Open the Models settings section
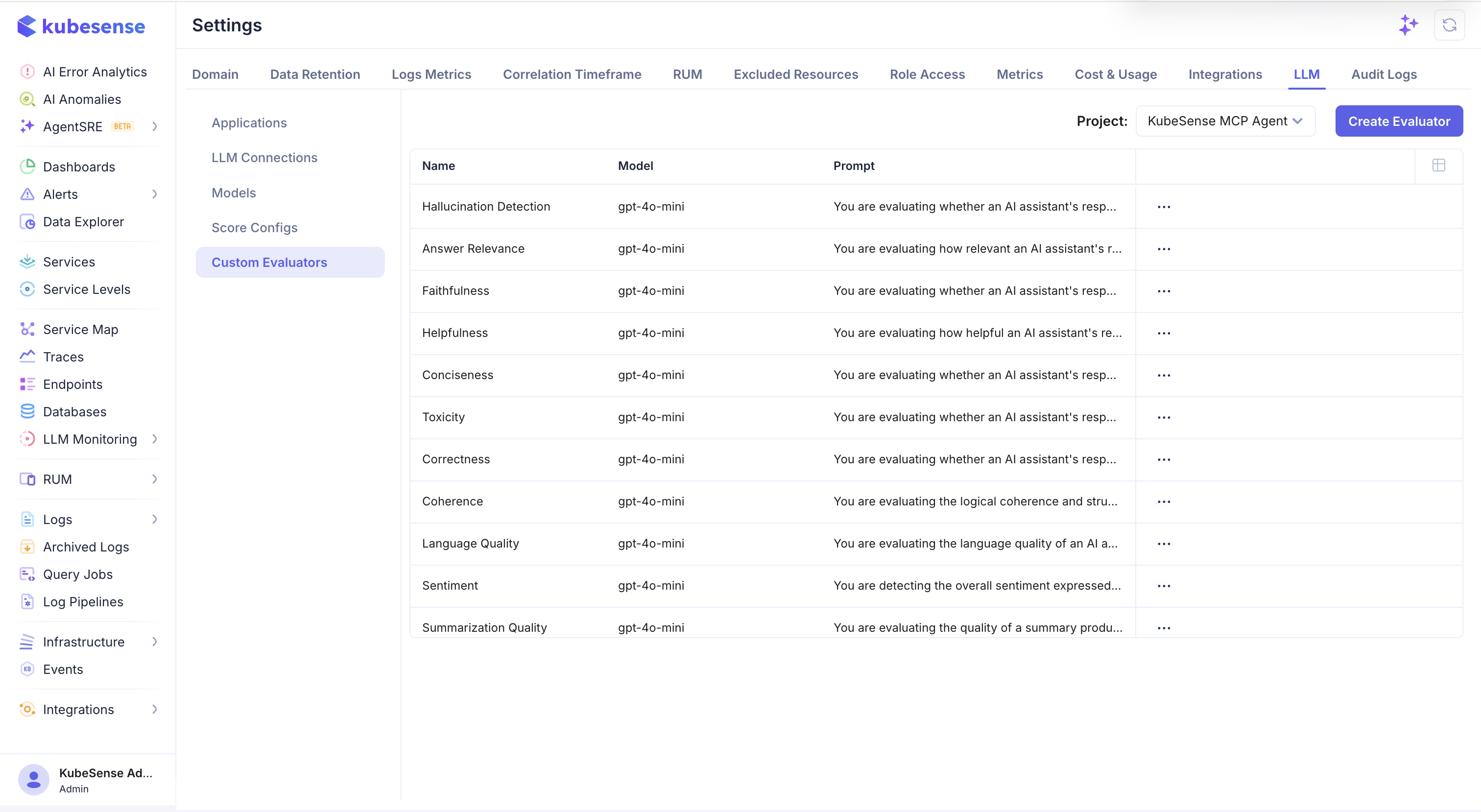The width and height of the screenshot is (1481, 812). tap(234, 192)
